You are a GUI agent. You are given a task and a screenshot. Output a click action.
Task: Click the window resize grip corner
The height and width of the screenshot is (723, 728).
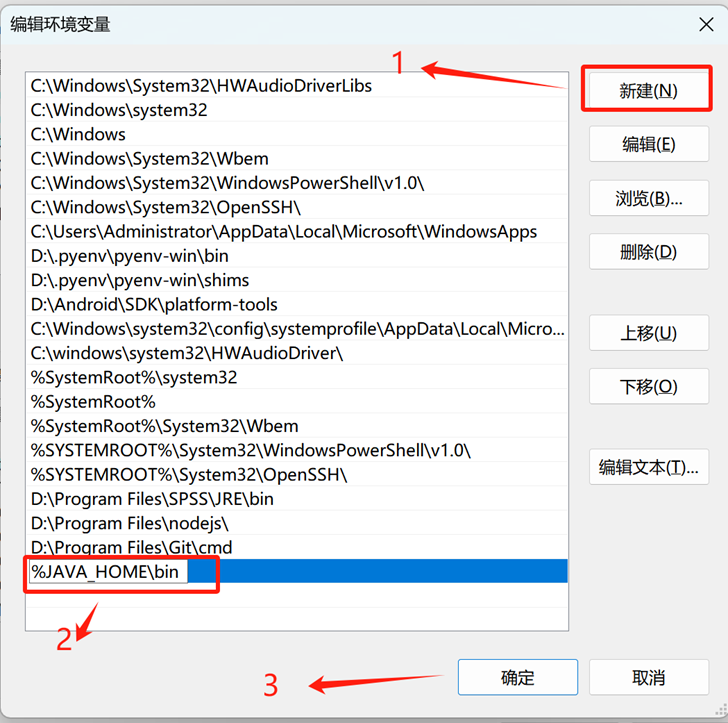click(x=721, y=710)
